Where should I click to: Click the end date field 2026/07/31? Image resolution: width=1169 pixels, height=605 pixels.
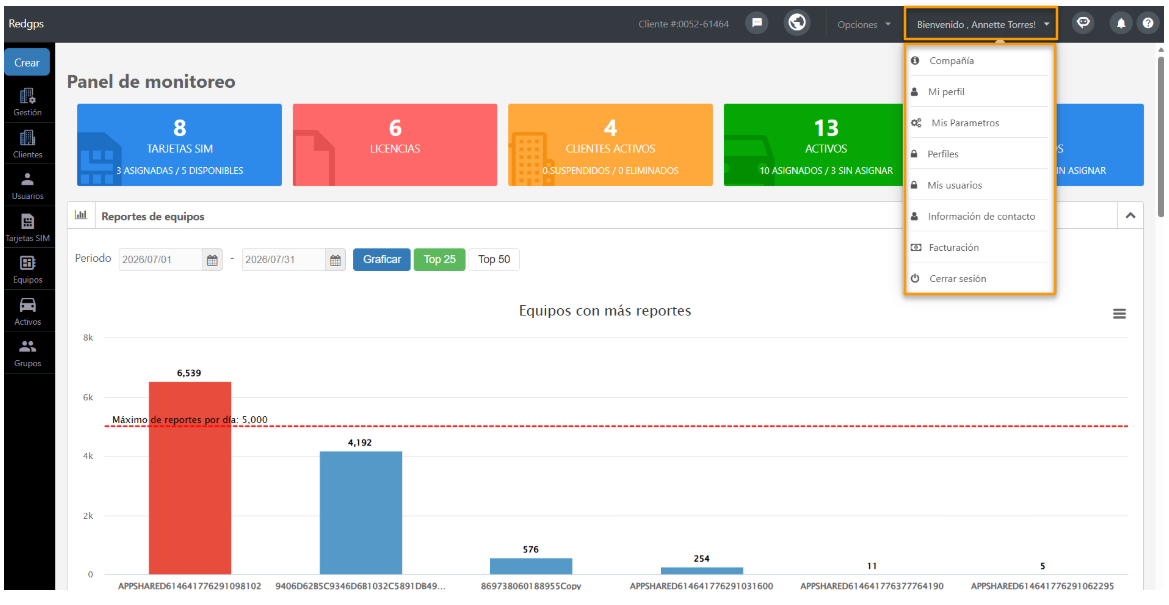click(284, 260)
